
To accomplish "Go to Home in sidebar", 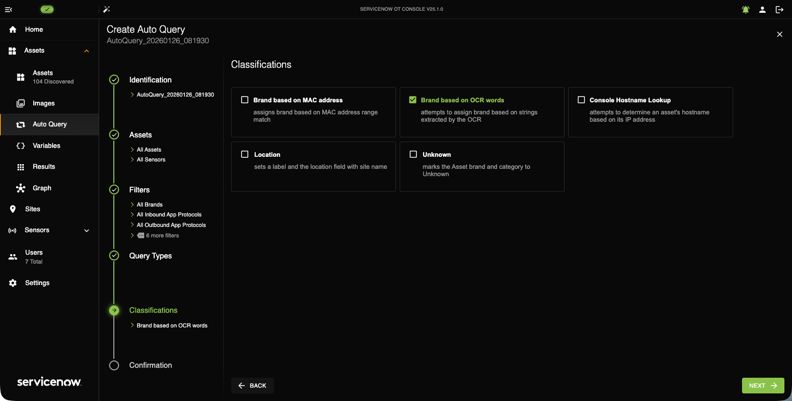I will tap(49, 30).
